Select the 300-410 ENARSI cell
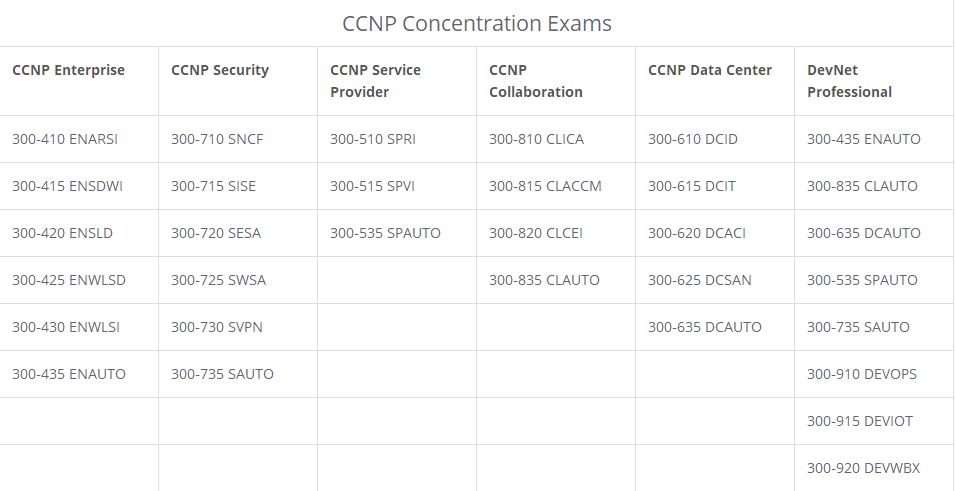The height and width of the screenshot is (491, 956). [65, 139]
